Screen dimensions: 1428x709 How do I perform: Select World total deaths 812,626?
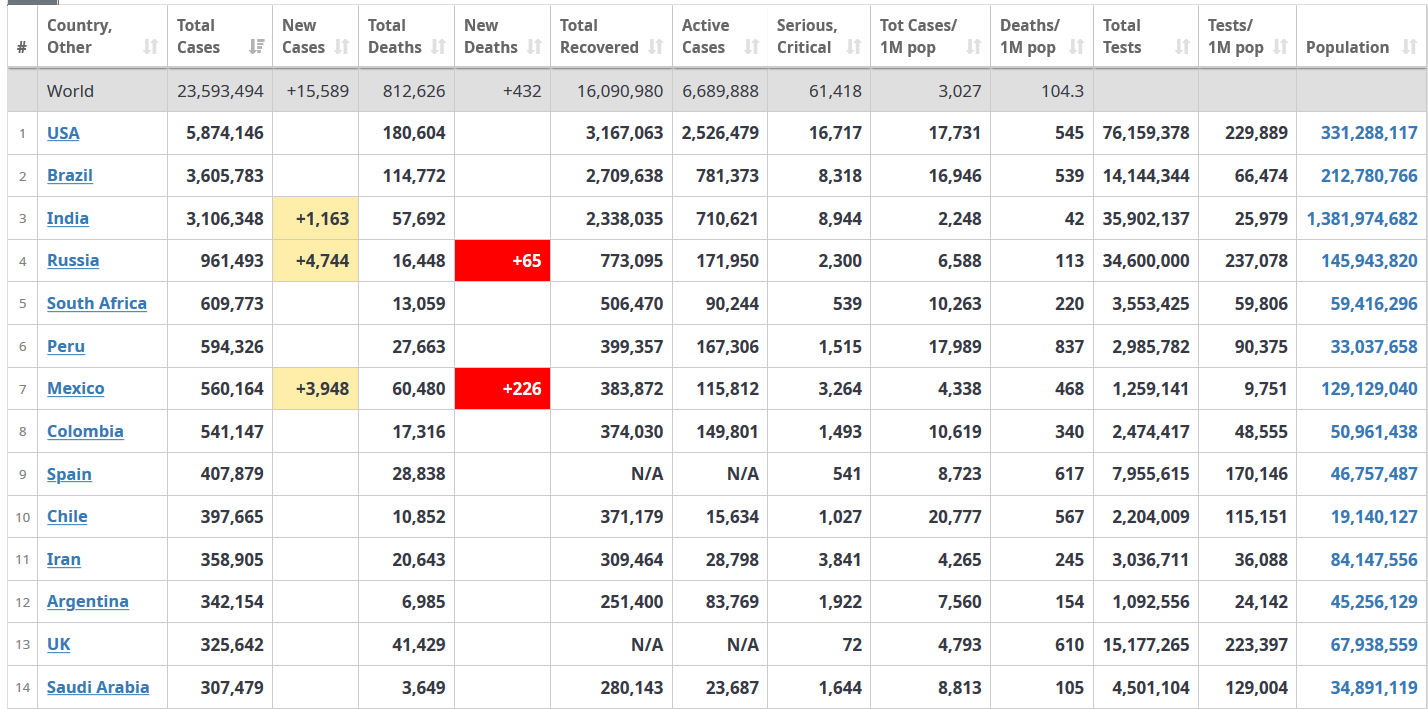414,91
